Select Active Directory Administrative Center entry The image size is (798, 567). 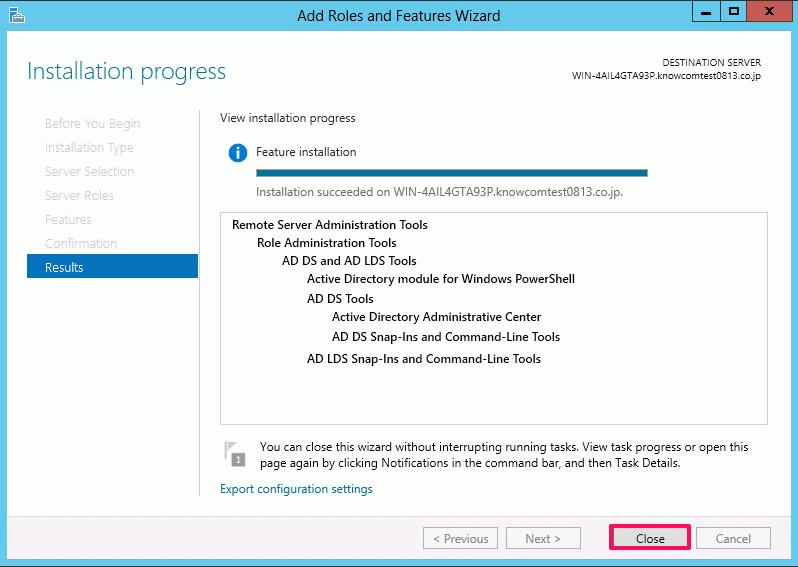pyautogui.click(x=436, y=317)
